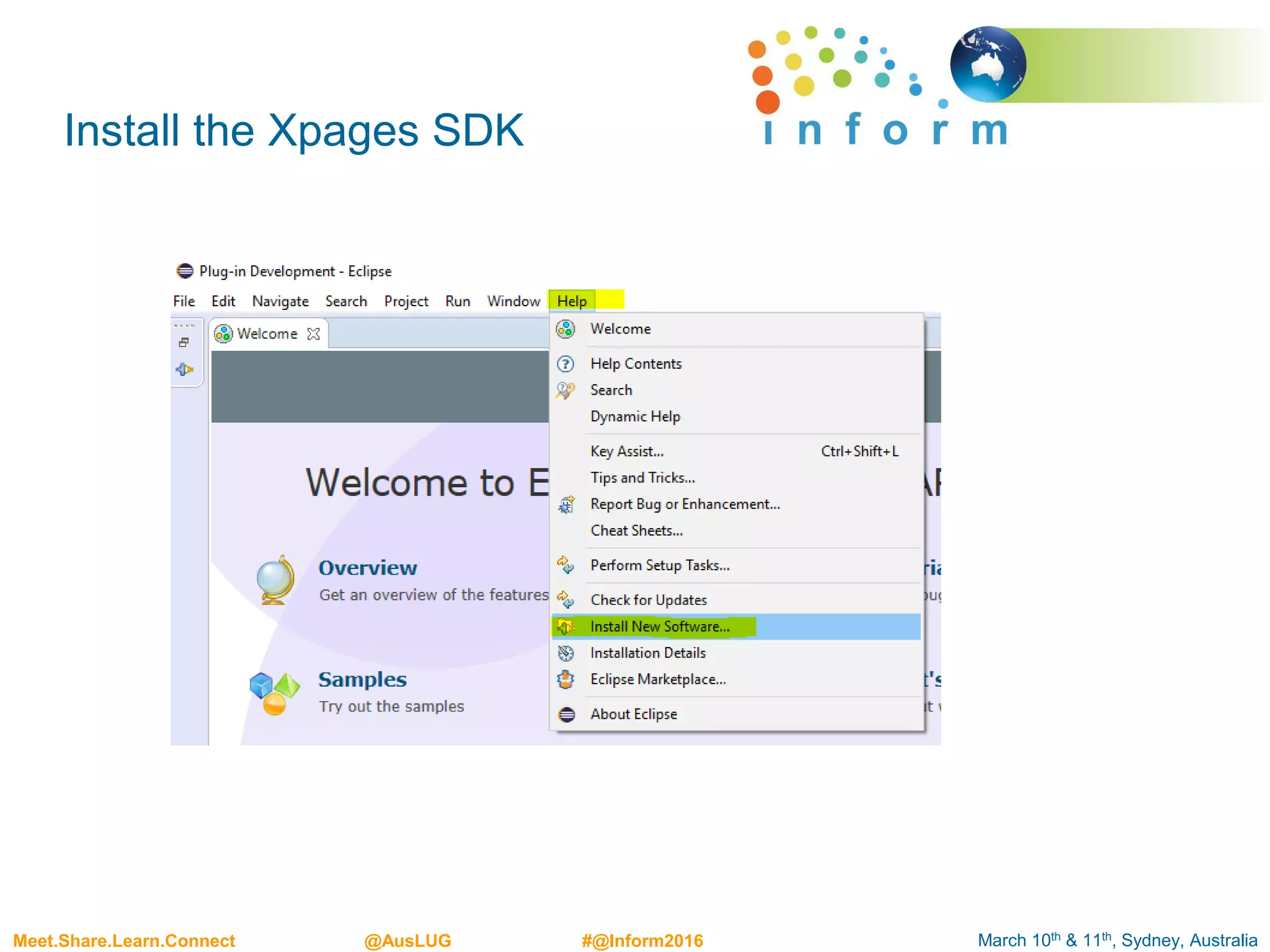Open Cheat Sheets from the Help menu
The height and width of the screenshot is (952, 1270).
636,531
